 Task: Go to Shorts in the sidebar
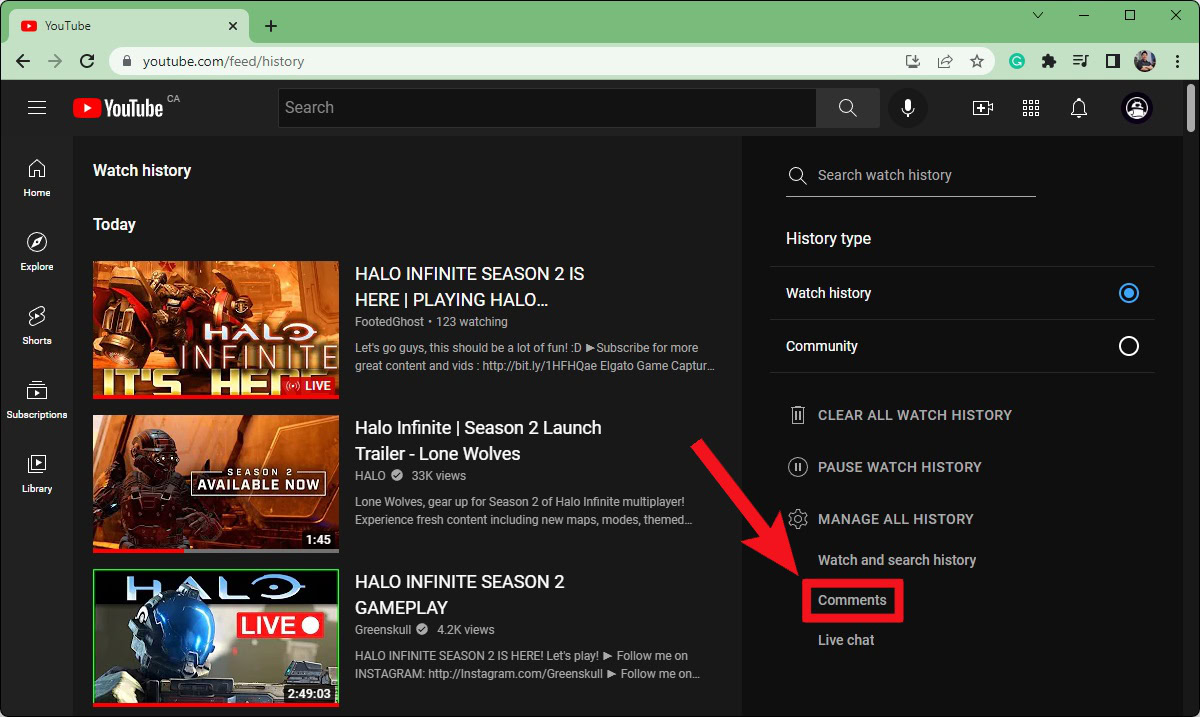(37, 325)
